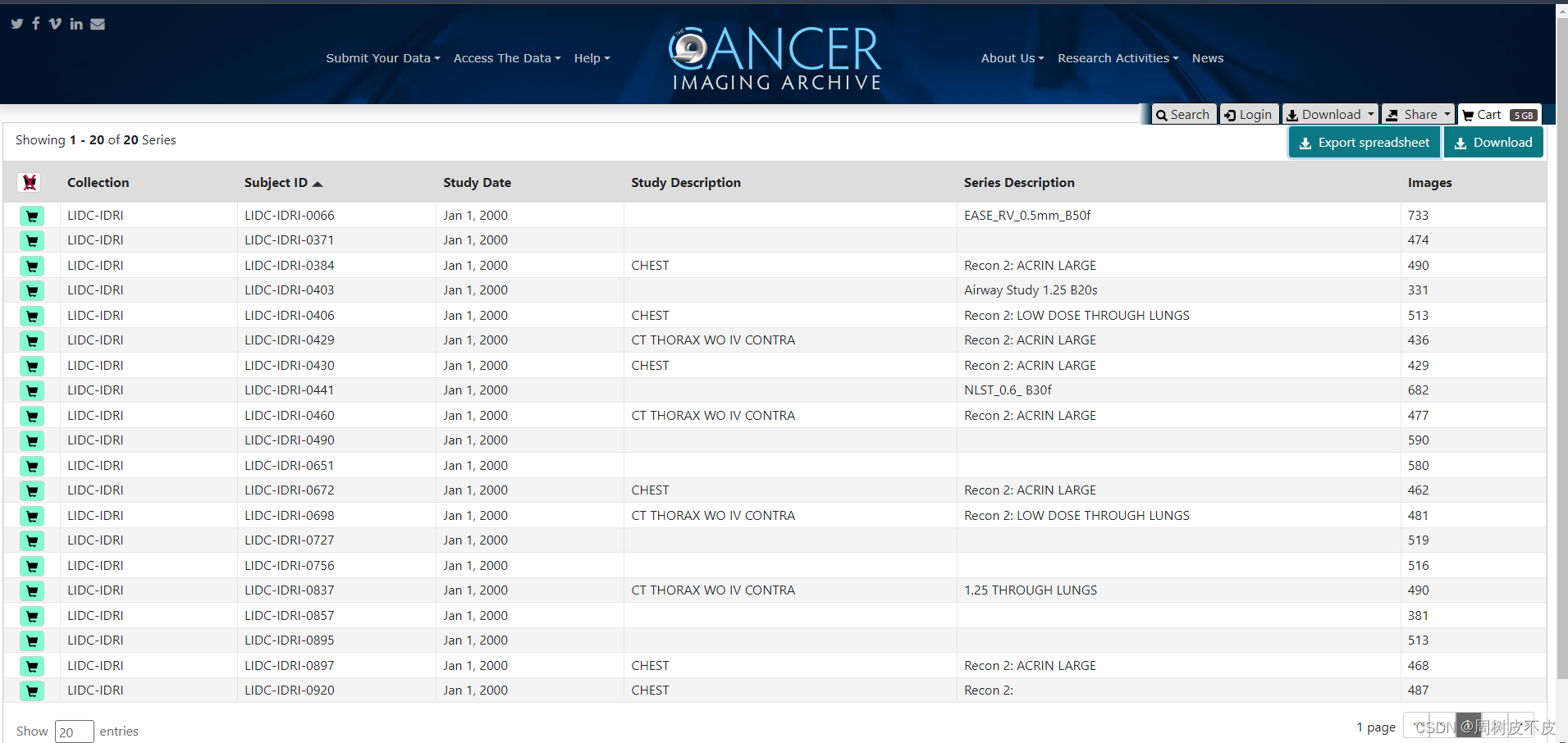Open the News page link
Image resolution: width=1568 pixels, height=743 pixels.
click(1208, 58)
